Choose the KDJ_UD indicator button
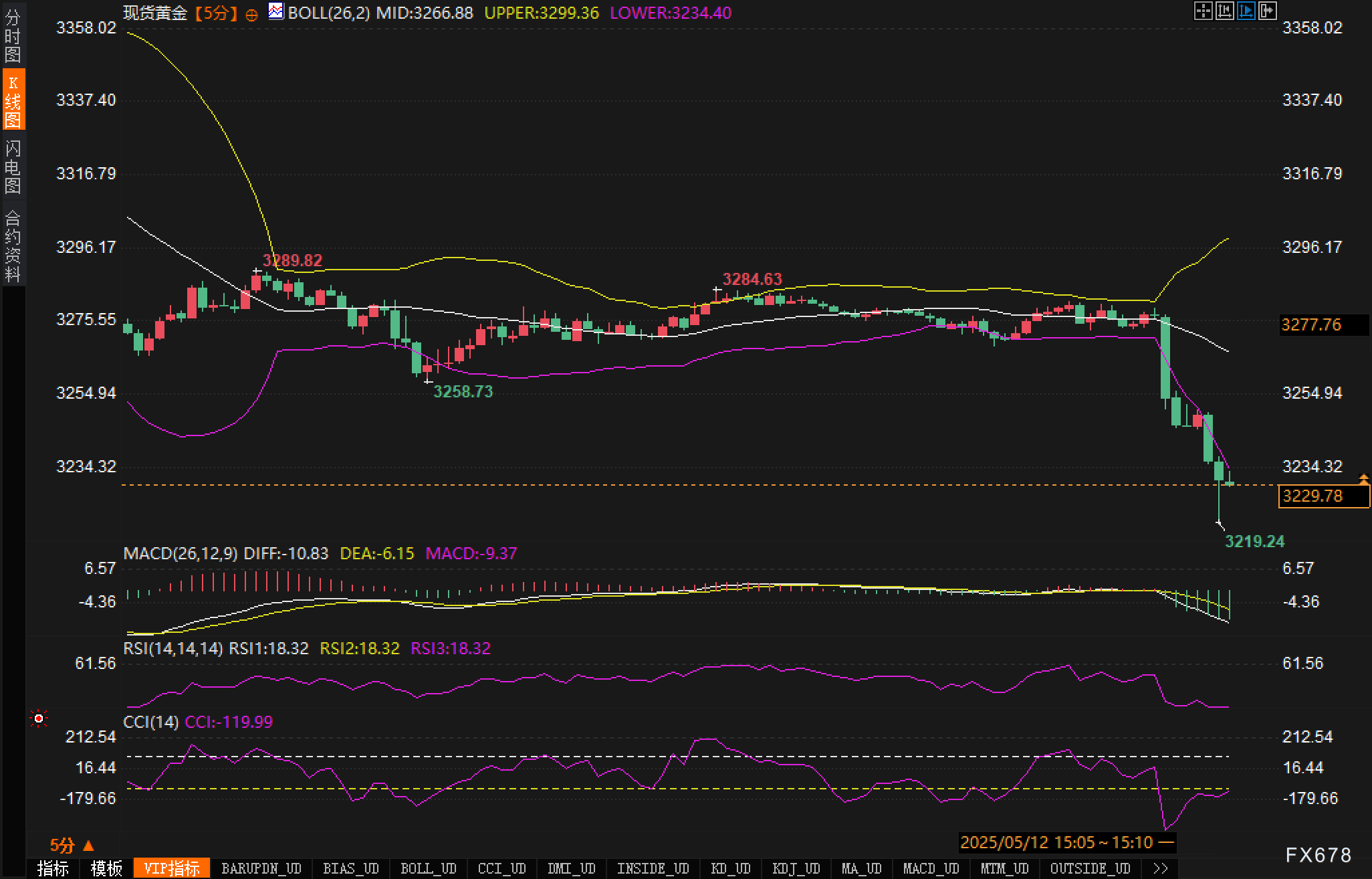 [796, 868]
